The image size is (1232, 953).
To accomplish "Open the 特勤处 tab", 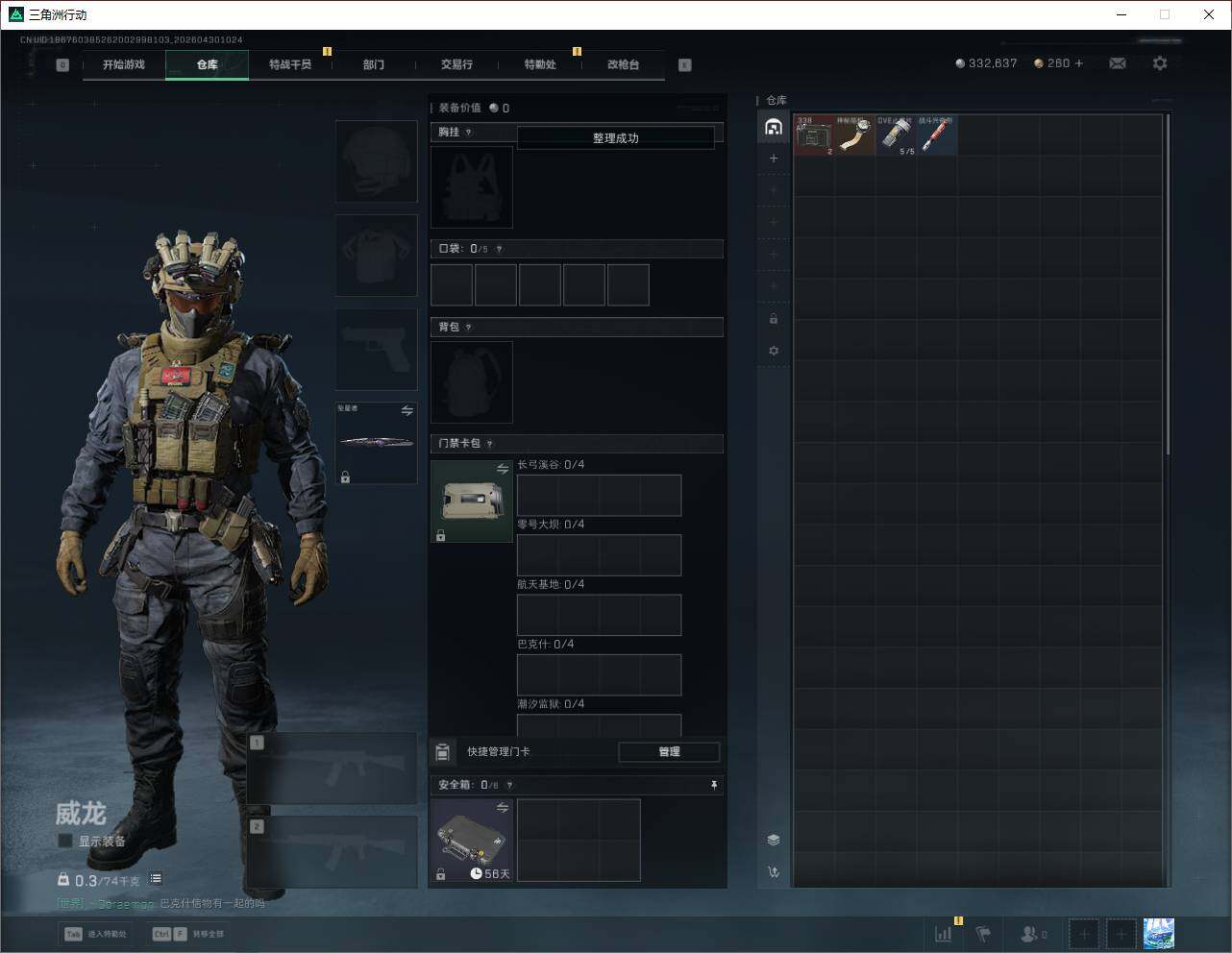I will [x=540, y=64].
